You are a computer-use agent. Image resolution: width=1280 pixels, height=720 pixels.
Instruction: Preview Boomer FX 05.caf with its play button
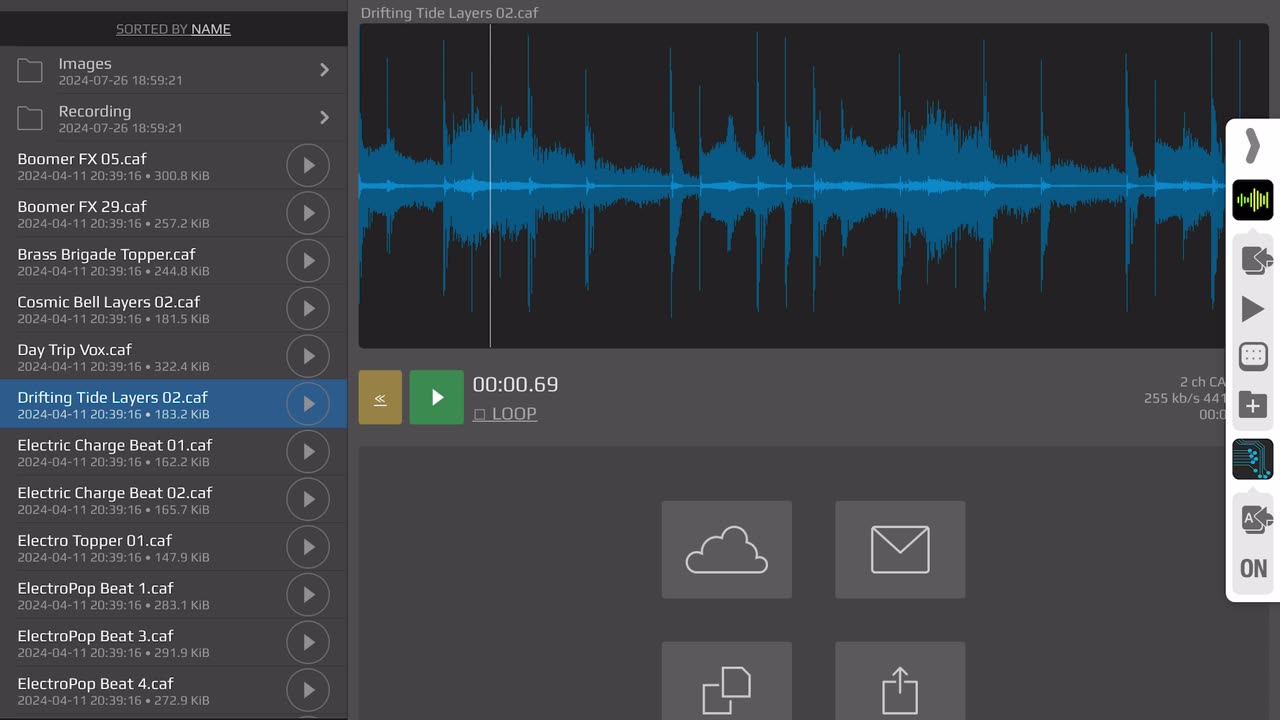click(x=308, y=165)
